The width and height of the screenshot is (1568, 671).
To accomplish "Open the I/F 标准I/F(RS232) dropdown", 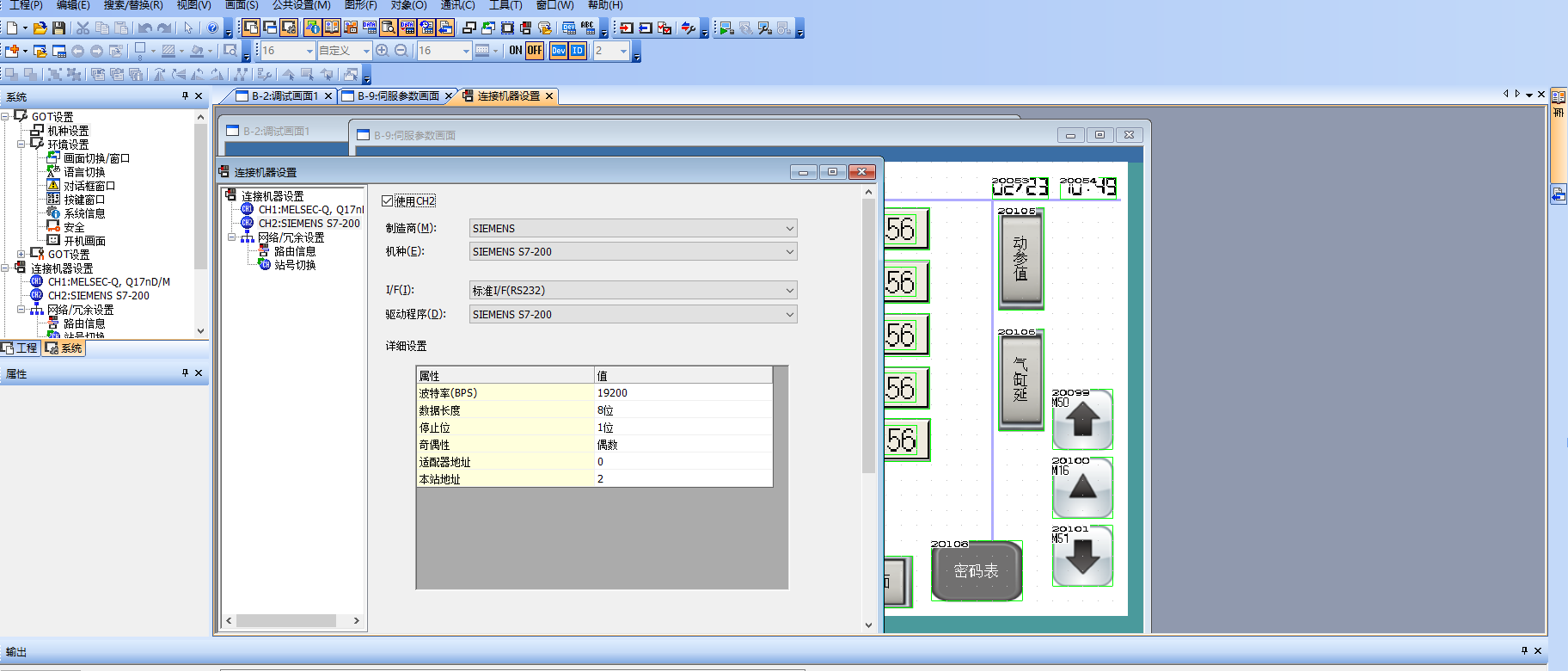I will pos(633,290).
